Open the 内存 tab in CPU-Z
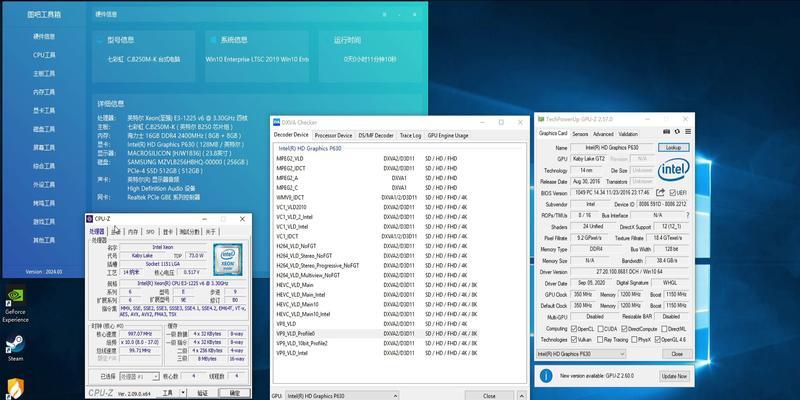The height and width of the screenshot is (400, 800). (x=133, y=232)
